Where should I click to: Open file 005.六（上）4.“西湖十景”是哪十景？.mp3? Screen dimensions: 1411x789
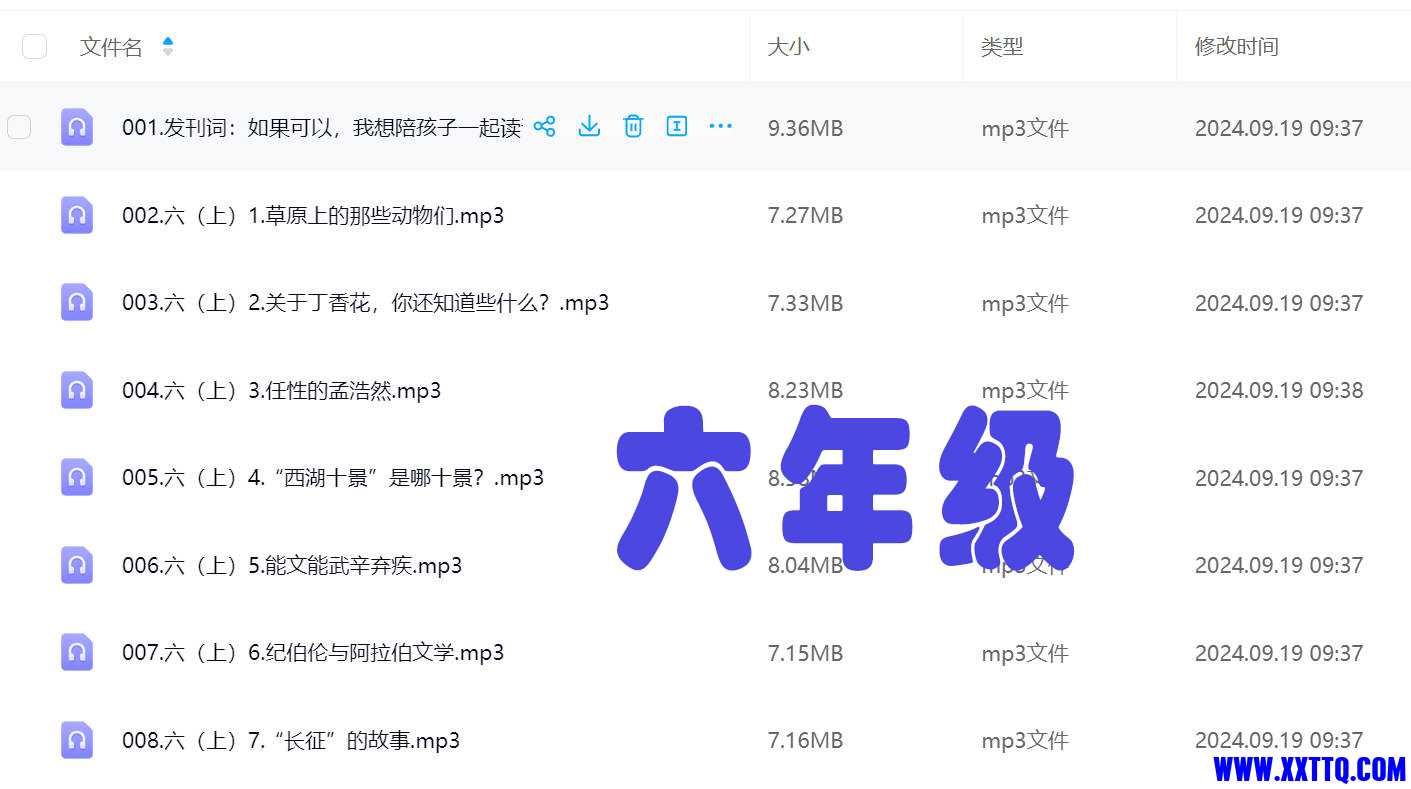pyautogui.click(x=333, y=477)
